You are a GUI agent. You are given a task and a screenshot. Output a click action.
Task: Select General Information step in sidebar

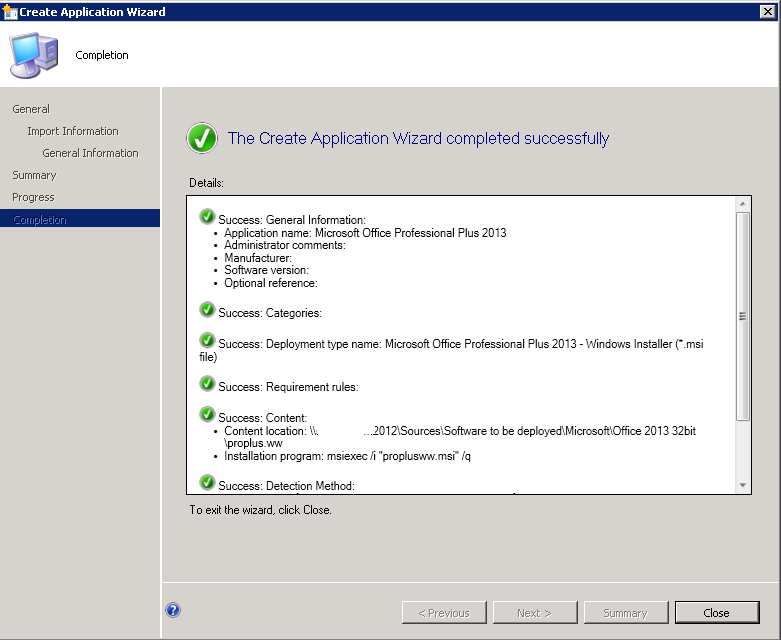pyautogui.click(x=90, y=153)
